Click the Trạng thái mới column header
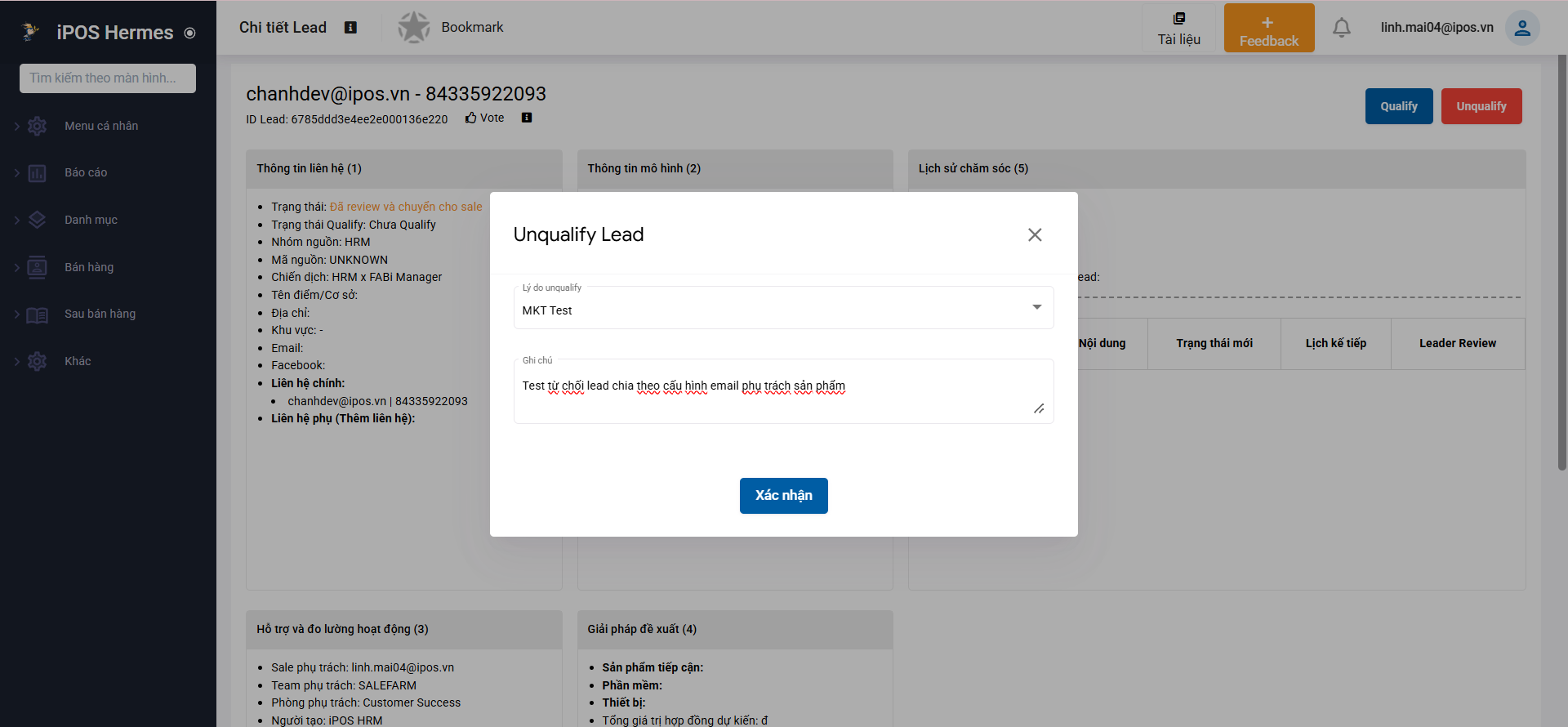The image size is (1568, 727). point(1214,344)
